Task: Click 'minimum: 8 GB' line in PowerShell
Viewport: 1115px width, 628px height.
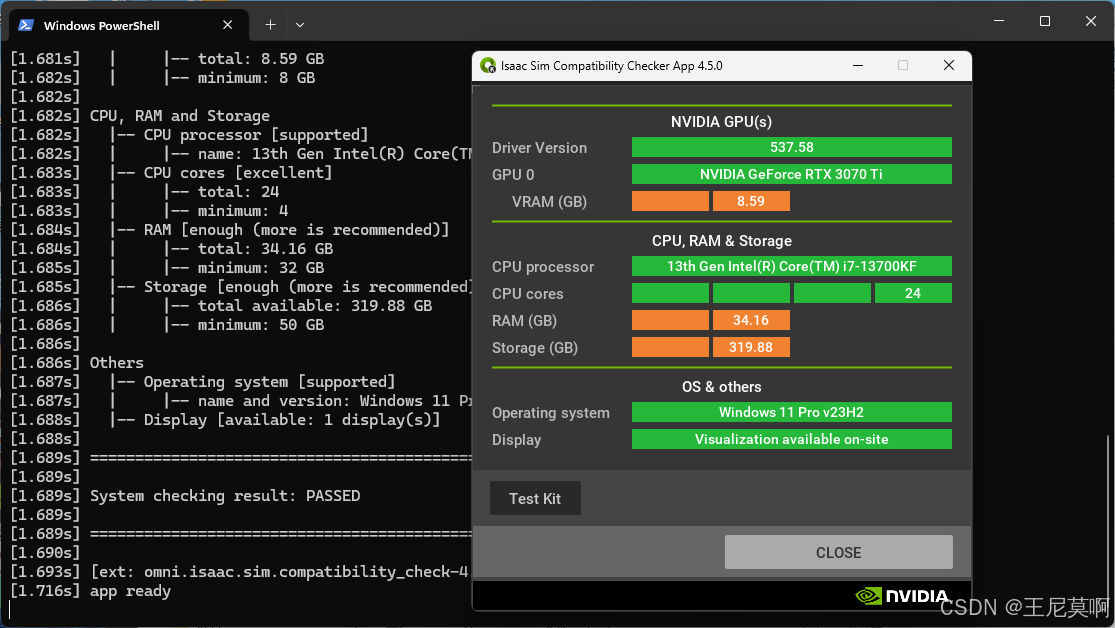Action: click(x=256, y=78)
